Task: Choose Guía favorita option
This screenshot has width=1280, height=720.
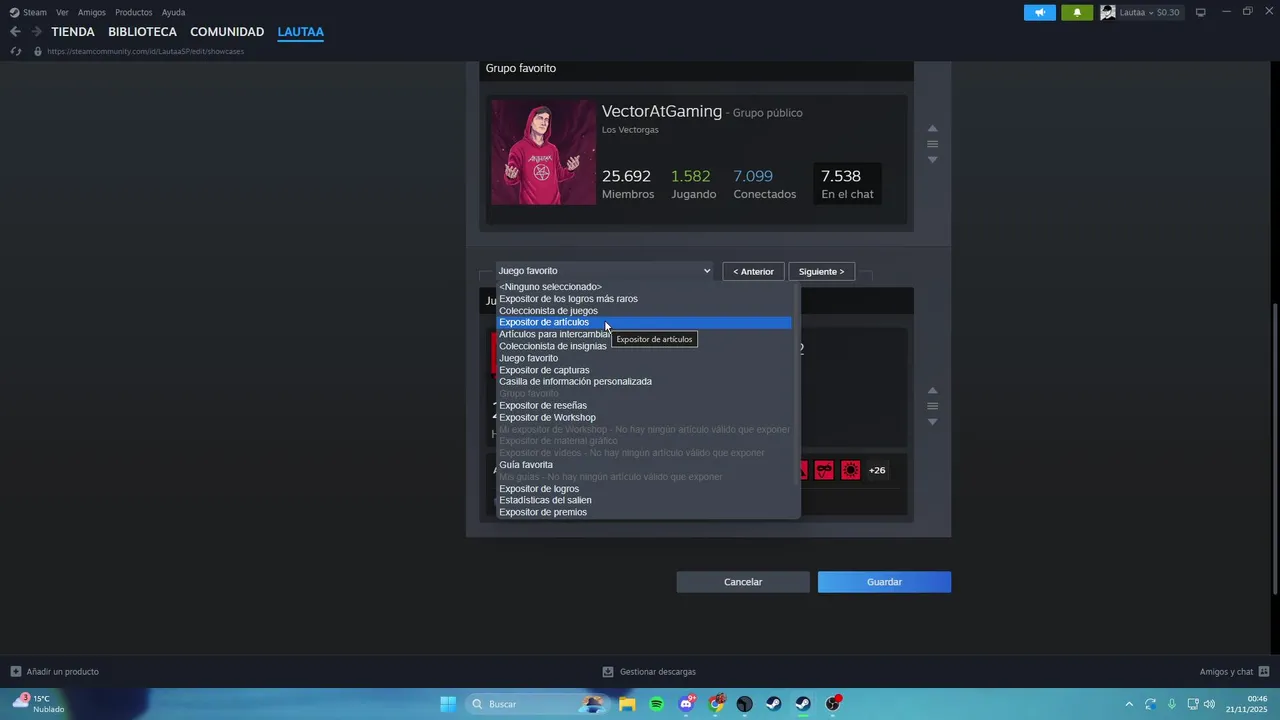Action: (x=644, y=465)
